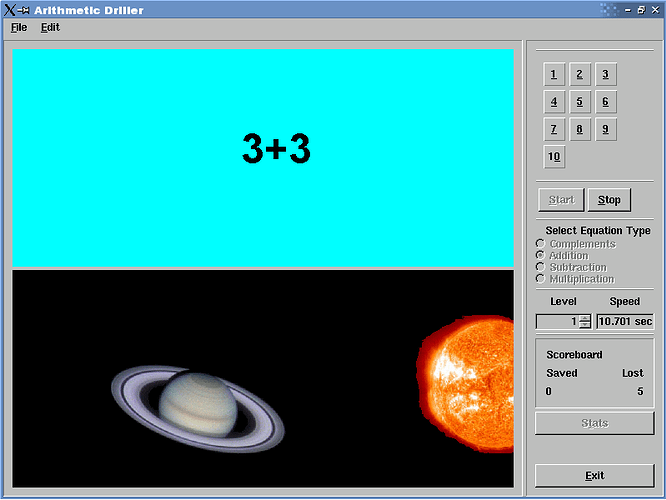666x500 pixels.
Task: Click the Exit button
Action: pyautogui.click(x=594, y=475)
